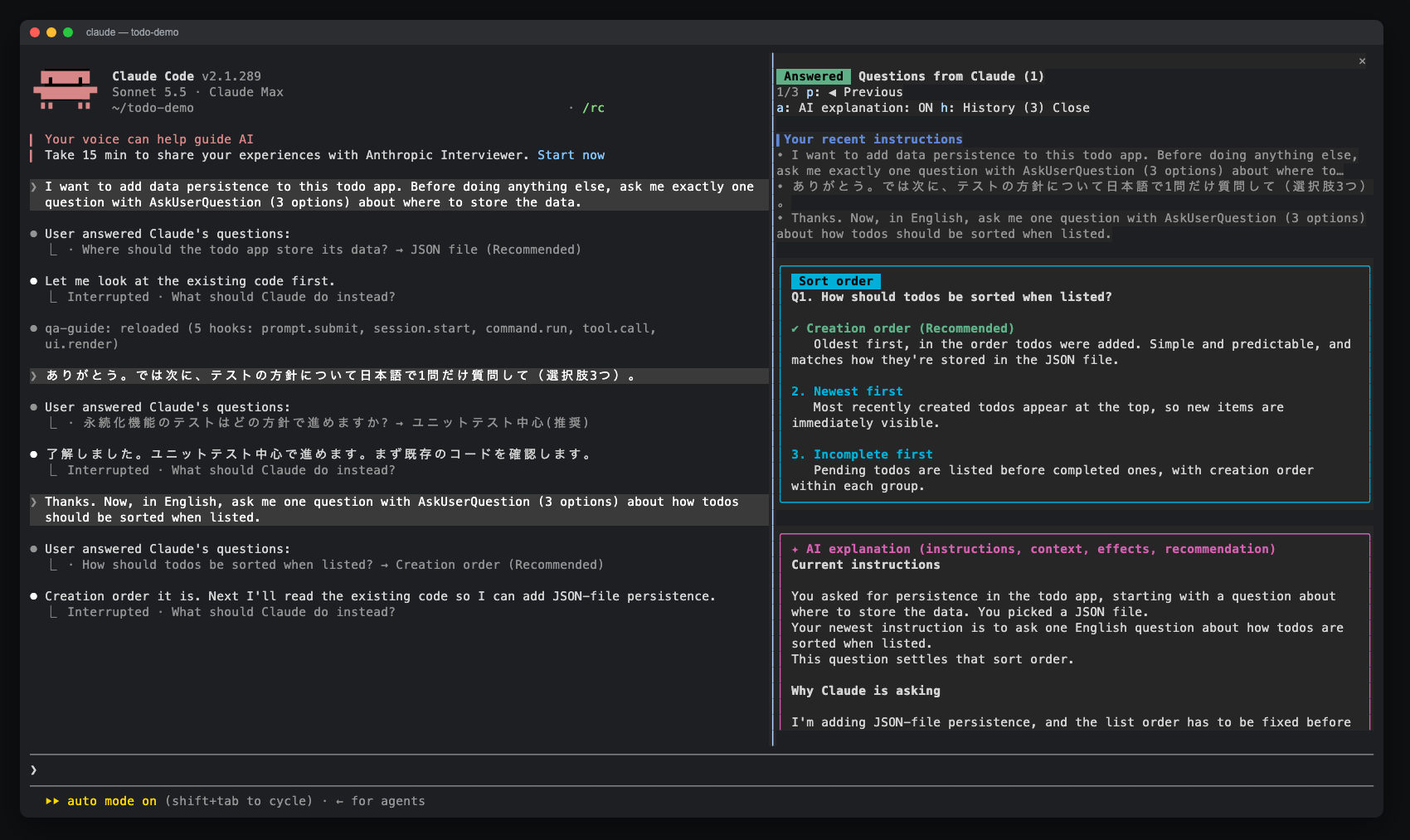
Task: Open the 'Start now' interviewer link
Action: pyautogui.click(x=571, y=155)
